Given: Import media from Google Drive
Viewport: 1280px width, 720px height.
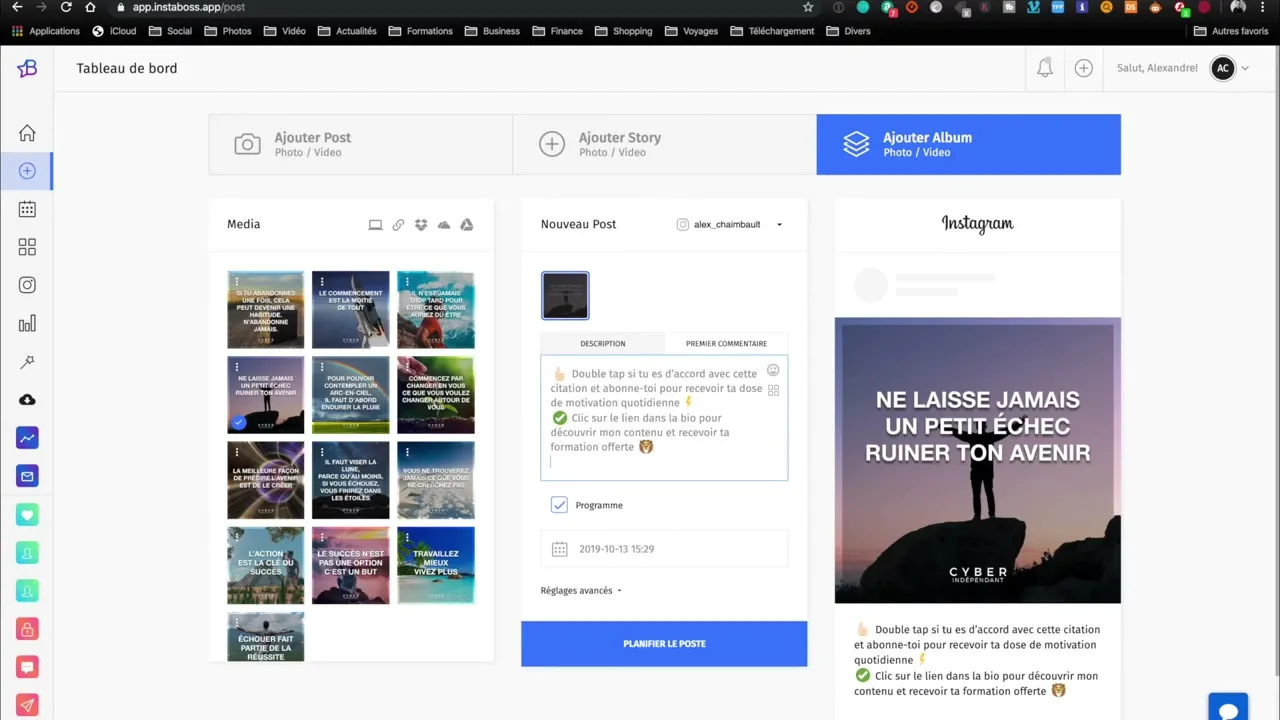Looking at the screenshot, I should (466, 224).
